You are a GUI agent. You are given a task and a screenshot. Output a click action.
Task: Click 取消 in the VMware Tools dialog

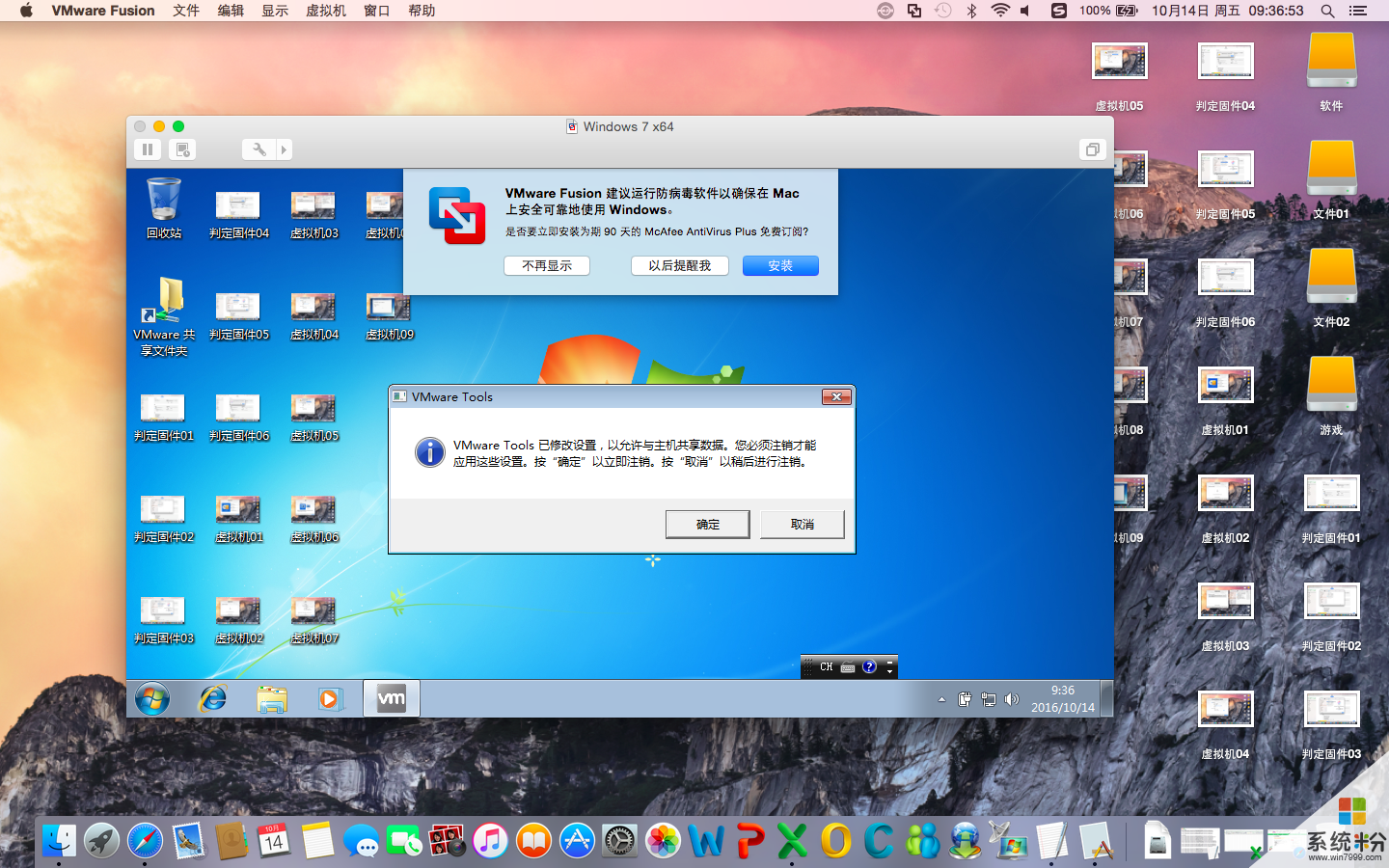point(803,525)
